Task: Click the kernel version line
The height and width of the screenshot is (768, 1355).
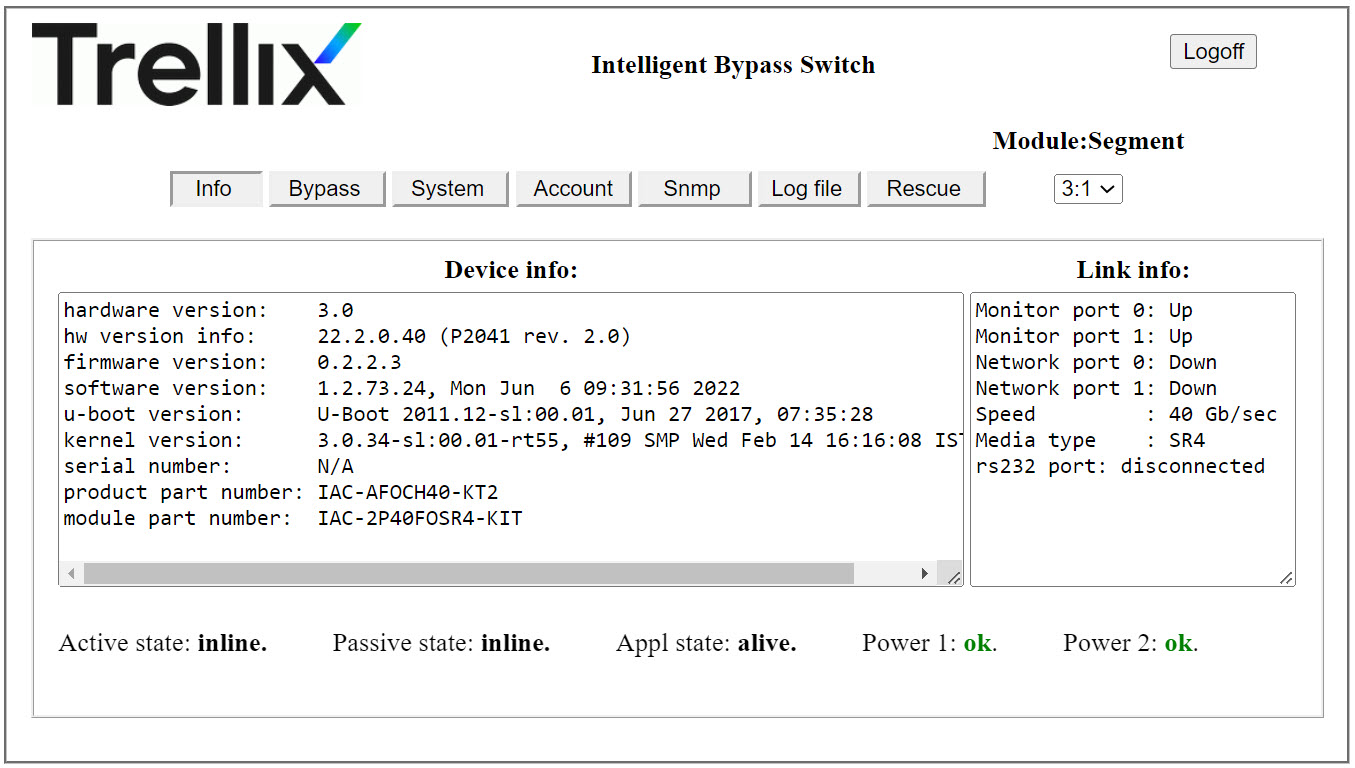Action: coord(512,440)
